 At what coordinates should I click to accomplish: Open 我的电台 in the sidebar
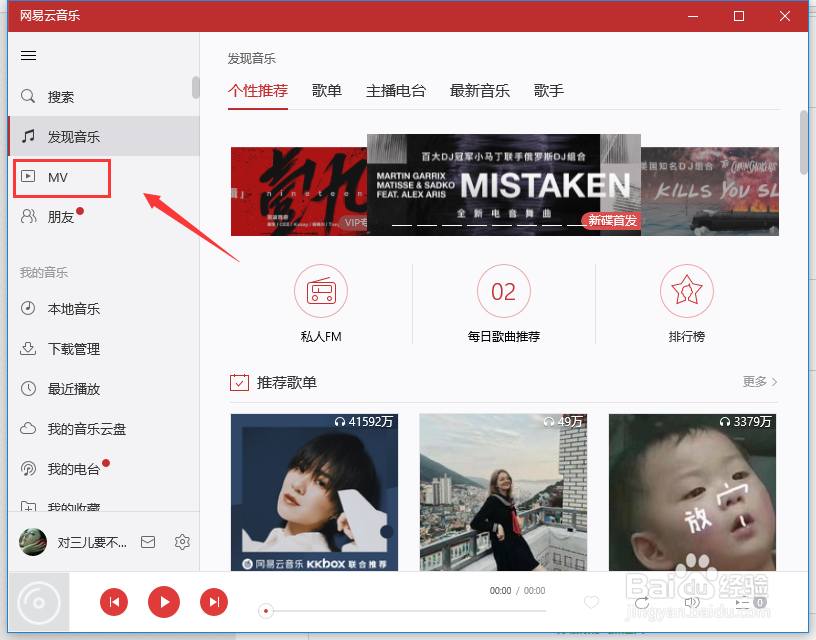74,469
